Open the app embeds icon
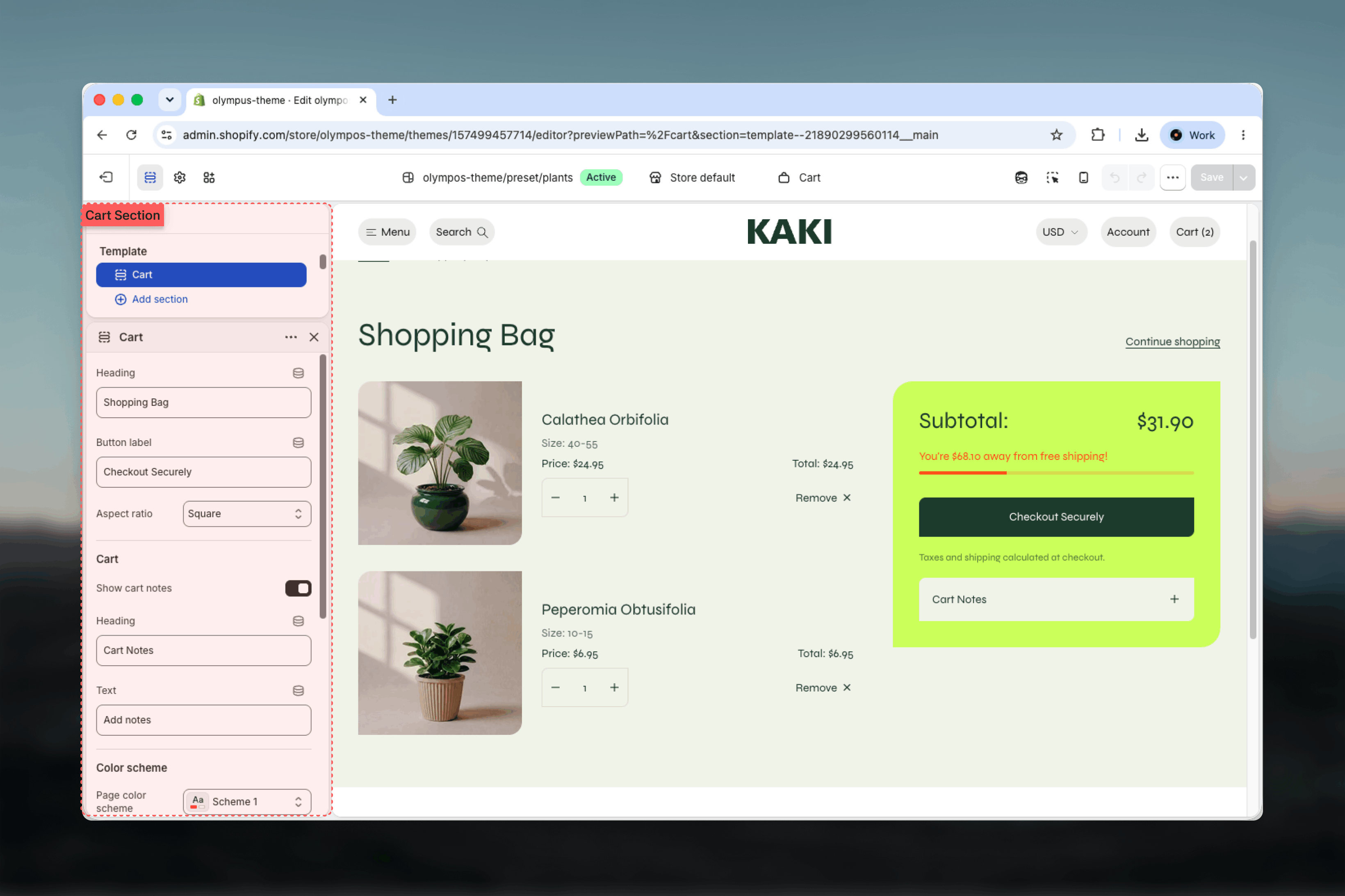 click(209, 177)
